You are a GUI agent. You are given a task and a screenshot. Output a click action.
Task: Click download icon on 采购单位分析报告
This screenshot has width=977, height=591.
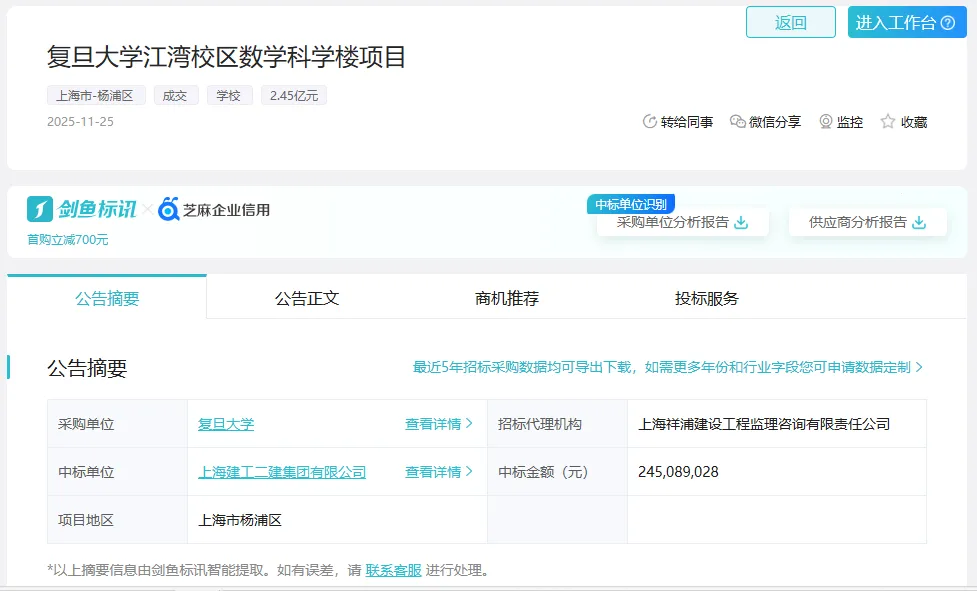[x=741, y=223]
